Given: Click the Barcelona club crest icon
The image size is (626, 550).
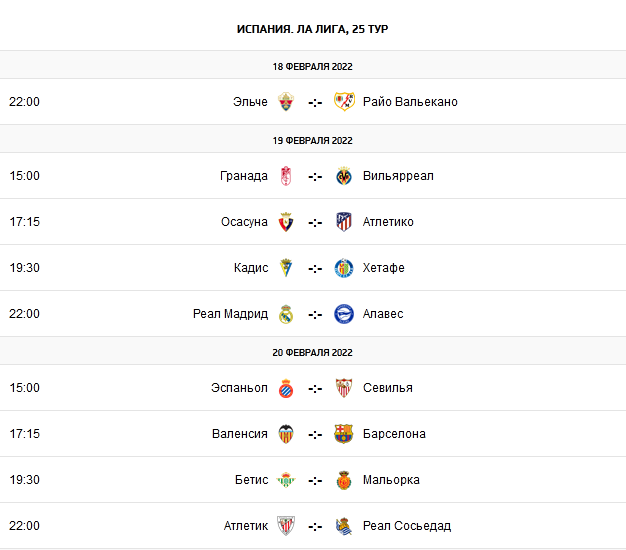Looking at the screenshot, I should click(344, 434).
